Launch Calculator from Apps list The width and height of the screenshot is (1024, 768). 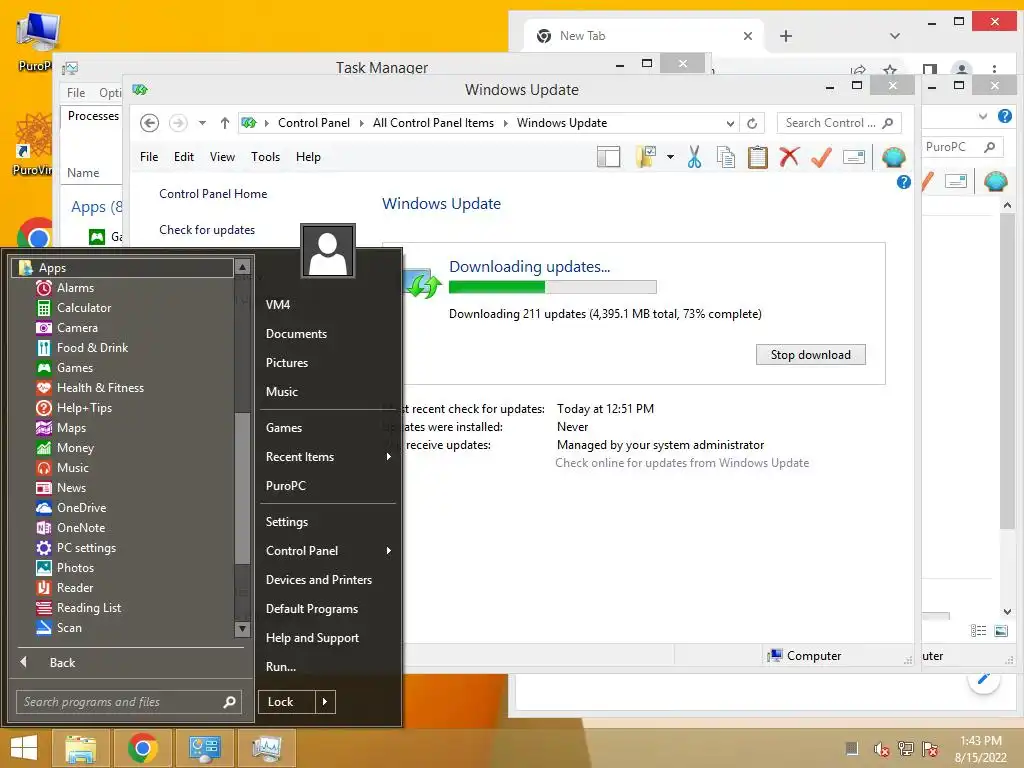pyautogui.click(x=74, y=308)
